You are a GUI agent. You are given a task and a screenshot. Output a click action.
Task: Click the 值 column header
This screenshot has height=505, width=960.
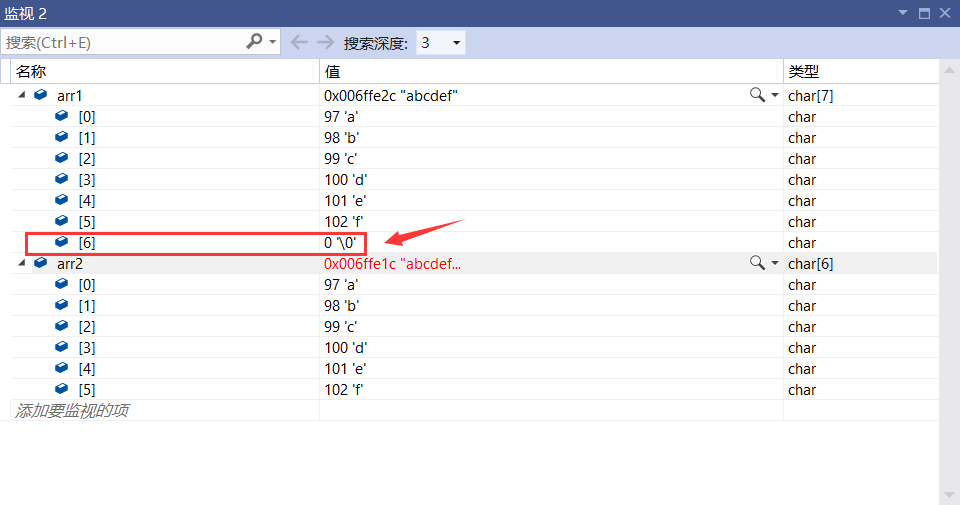point(551,72)
